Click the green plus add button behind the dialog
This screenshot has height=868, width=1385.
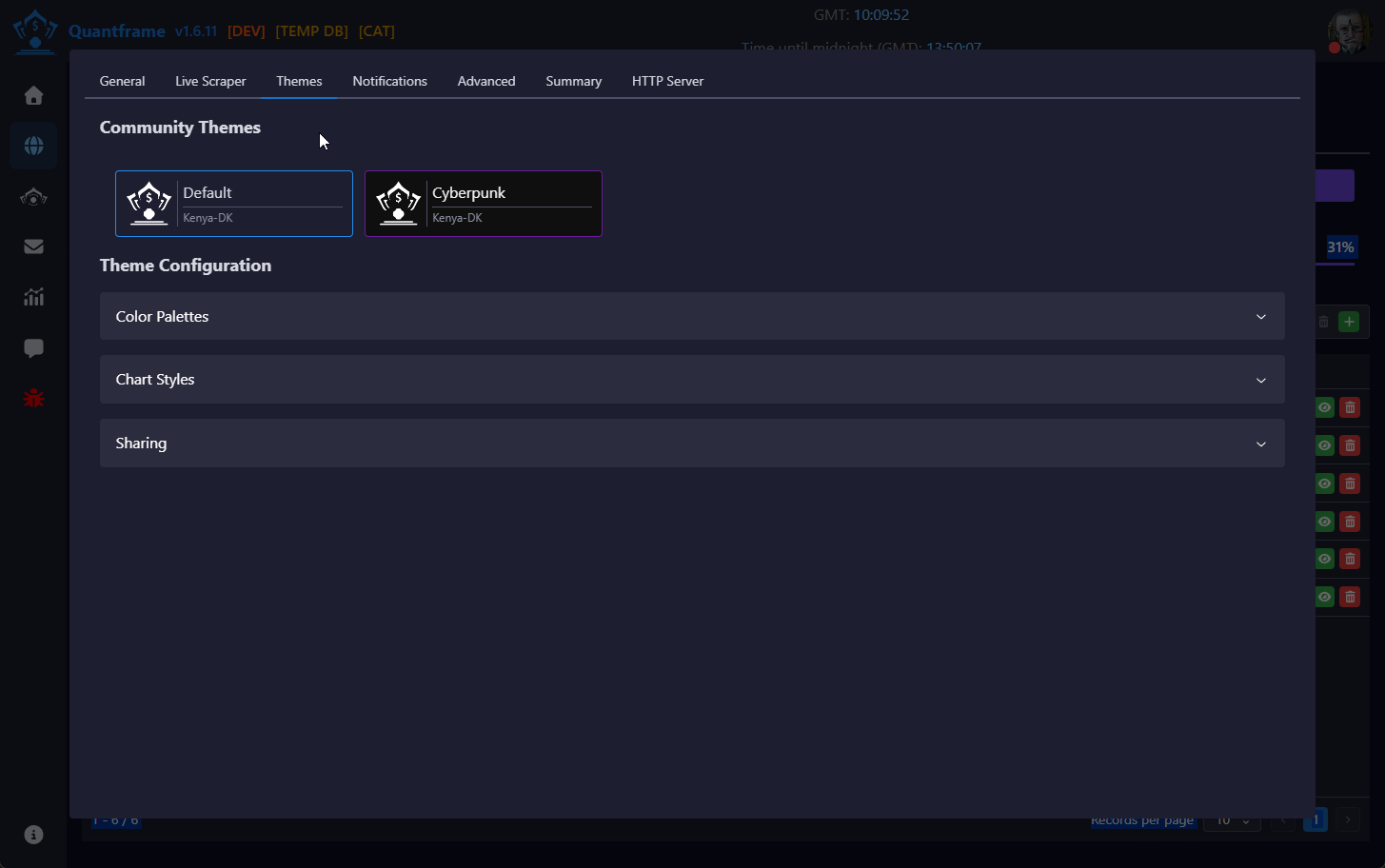[1349, 322]
